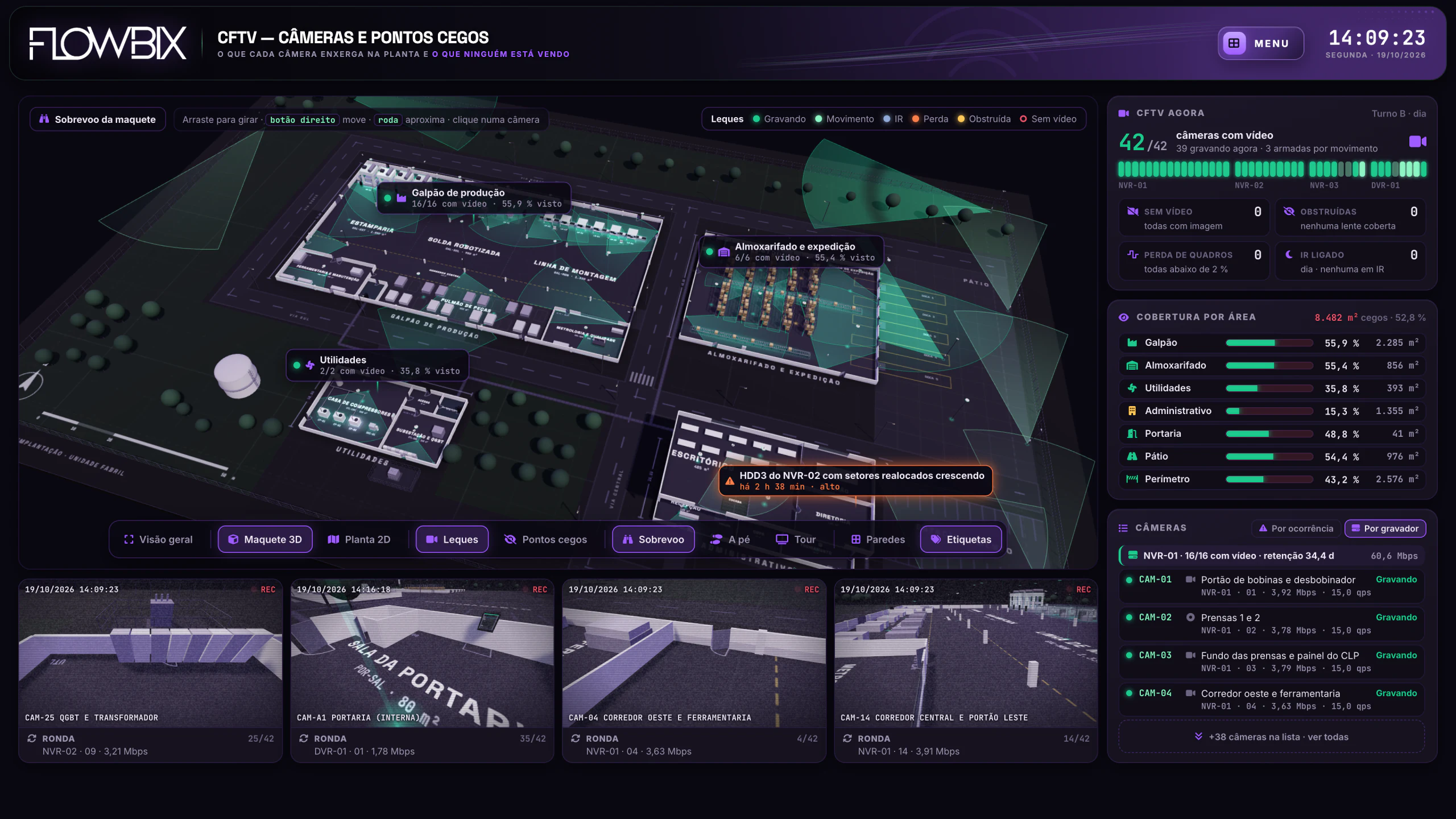1456x819 pixels.
Task: Open the HDD3 do NVR-02 alert
Action: [855, 481]
